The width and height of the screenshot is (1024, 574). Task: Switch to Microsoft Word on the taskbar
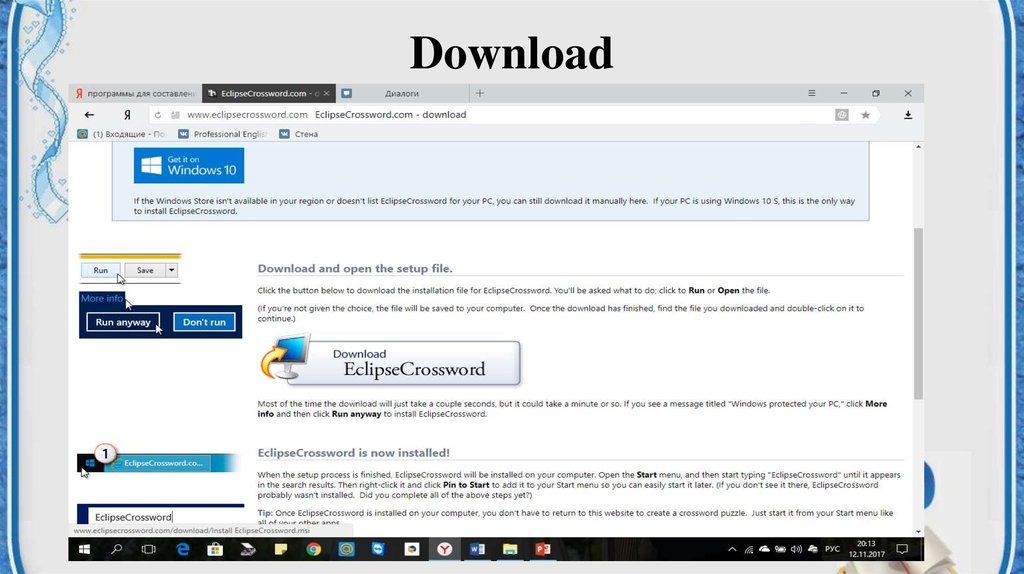[477, 549]
